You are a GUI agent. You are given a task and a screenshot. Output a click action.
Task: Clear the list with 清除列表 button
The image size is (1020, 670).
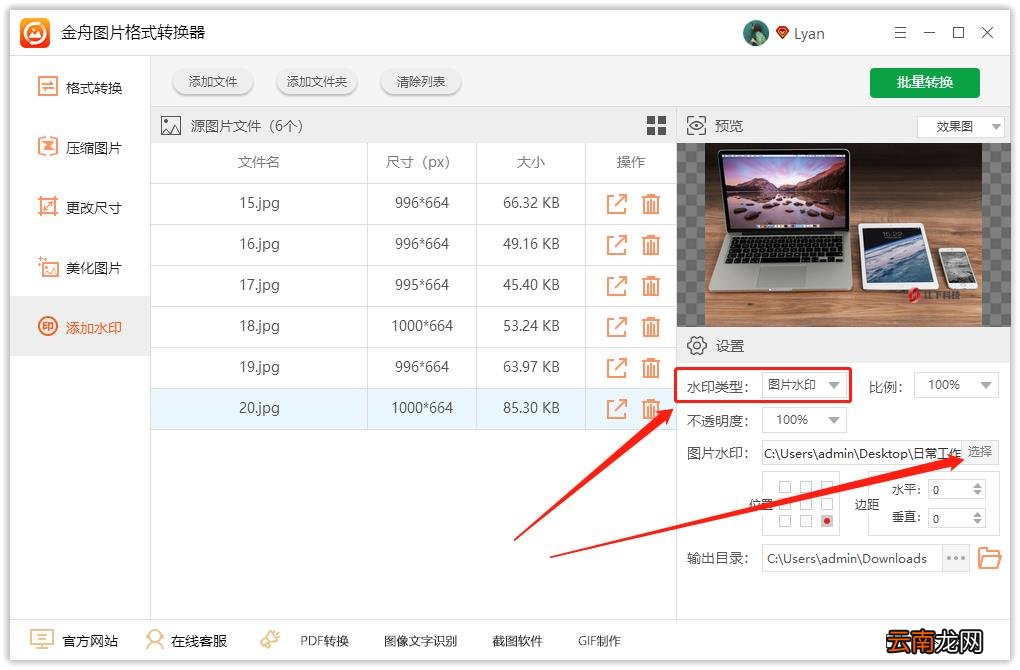point(421,82)
